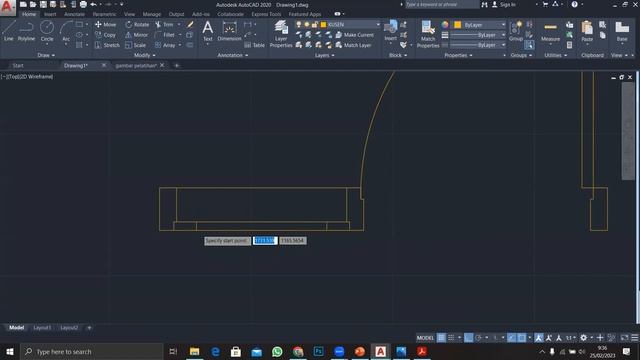
Task: Click the Group tool
Action: (x=516, y=31)
